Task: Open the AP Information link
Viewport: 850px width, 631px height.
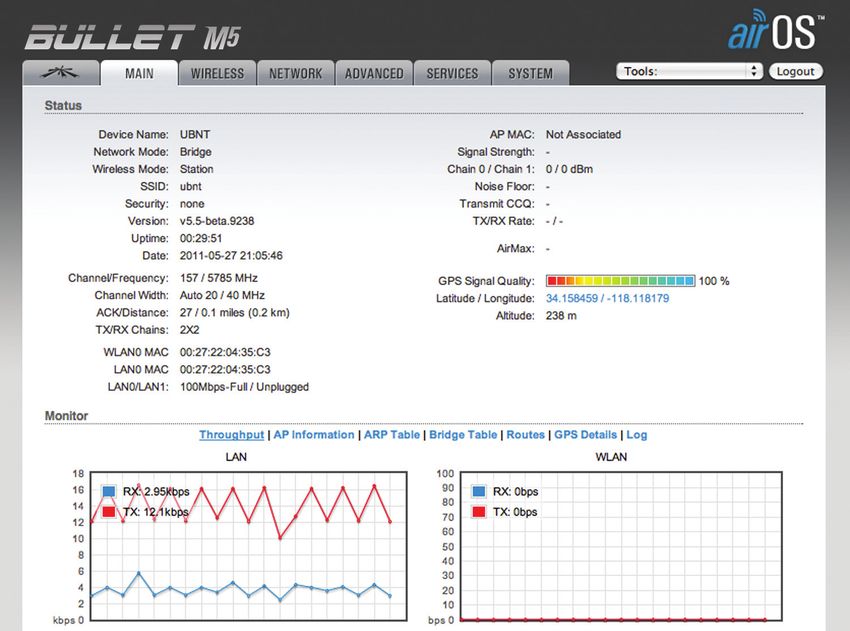Action: (314, 435)
